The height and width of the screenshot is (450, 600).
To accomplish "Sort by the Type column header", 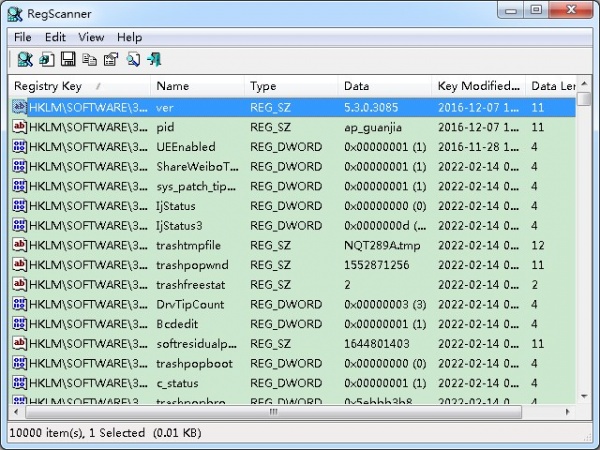I will (291, 86).
